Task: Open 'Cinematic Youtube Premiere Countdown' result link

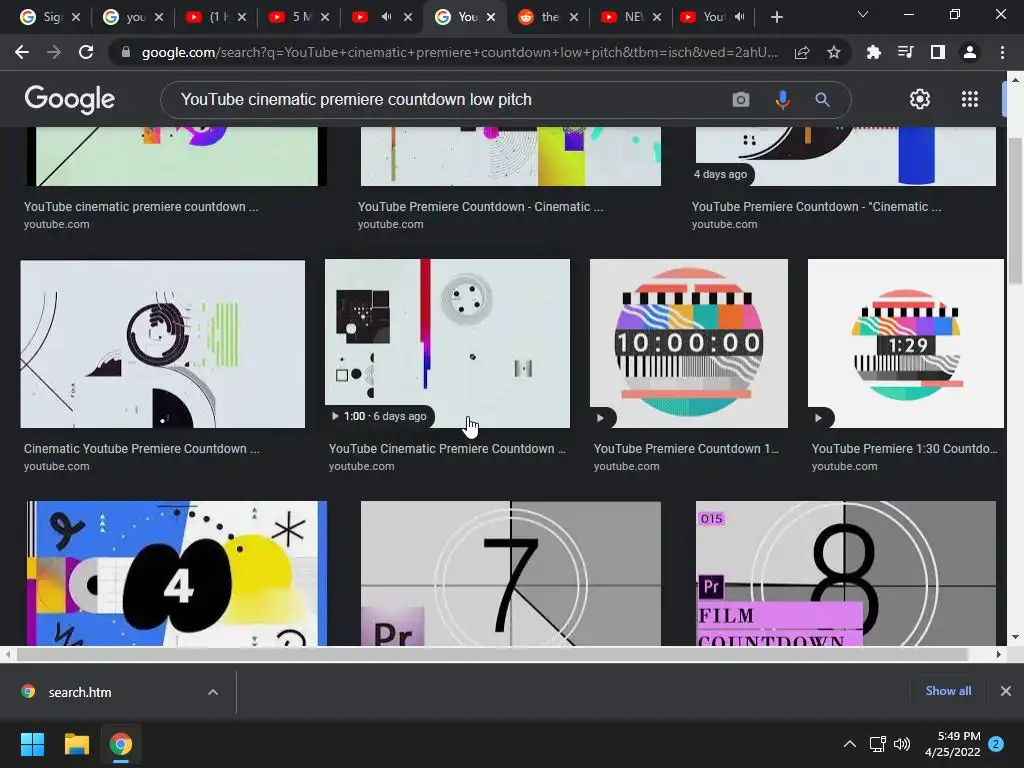Action: [141, 449]
